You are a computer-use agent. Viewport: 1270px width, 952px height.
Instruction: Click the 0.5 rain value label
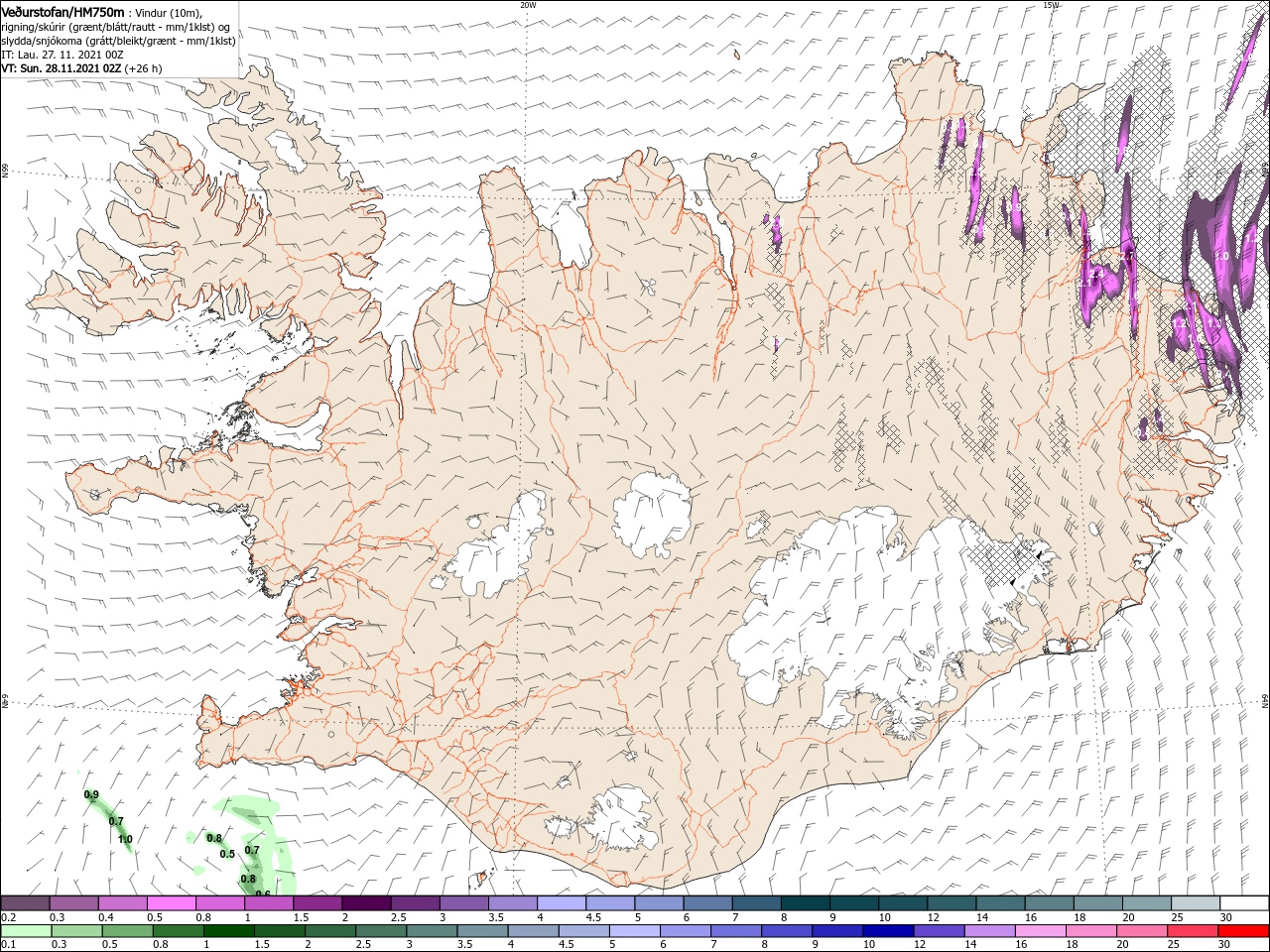227,854
